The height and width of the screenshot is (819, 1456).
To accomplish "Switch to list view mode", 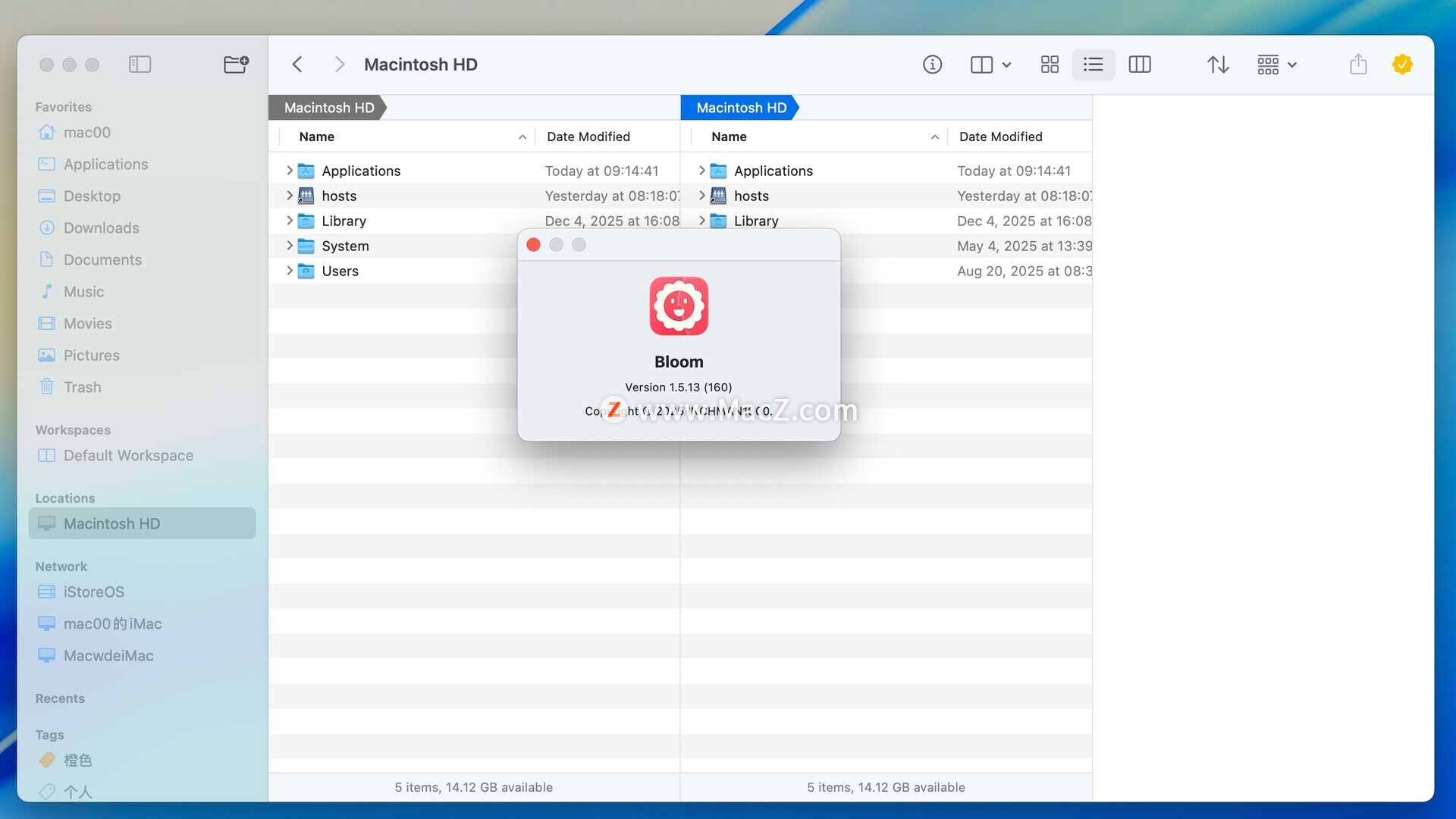I will pos(1093,64).
